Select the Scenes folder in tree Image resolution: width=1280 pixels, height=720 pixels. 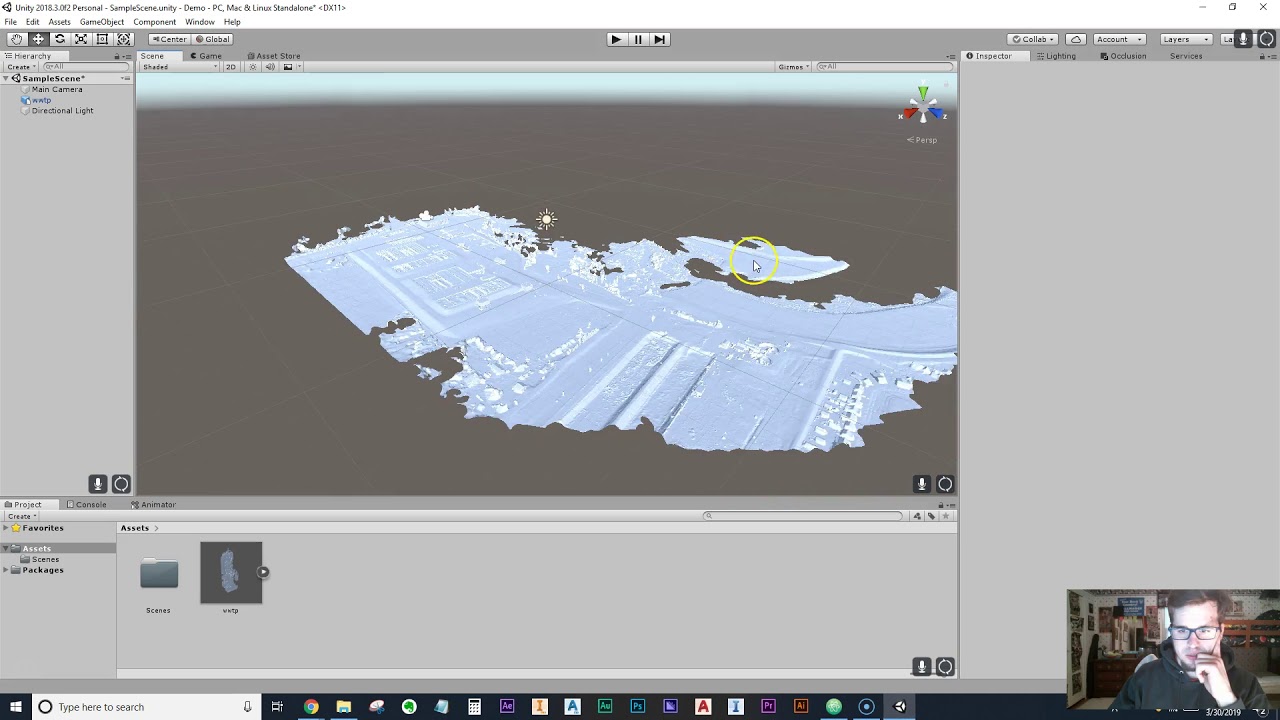45,559
